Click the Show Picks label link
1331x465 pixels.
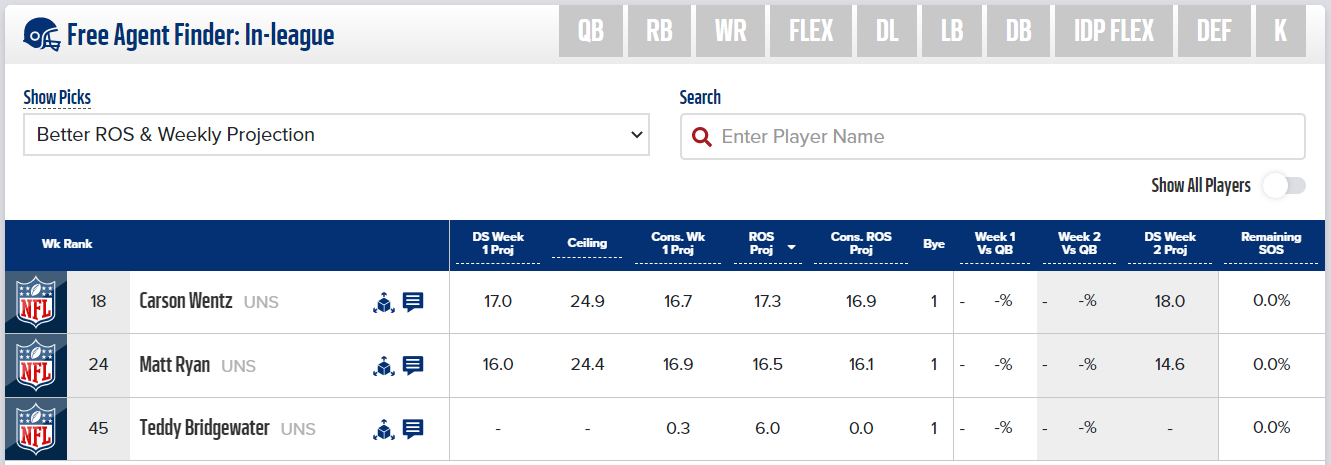point(57,97)
